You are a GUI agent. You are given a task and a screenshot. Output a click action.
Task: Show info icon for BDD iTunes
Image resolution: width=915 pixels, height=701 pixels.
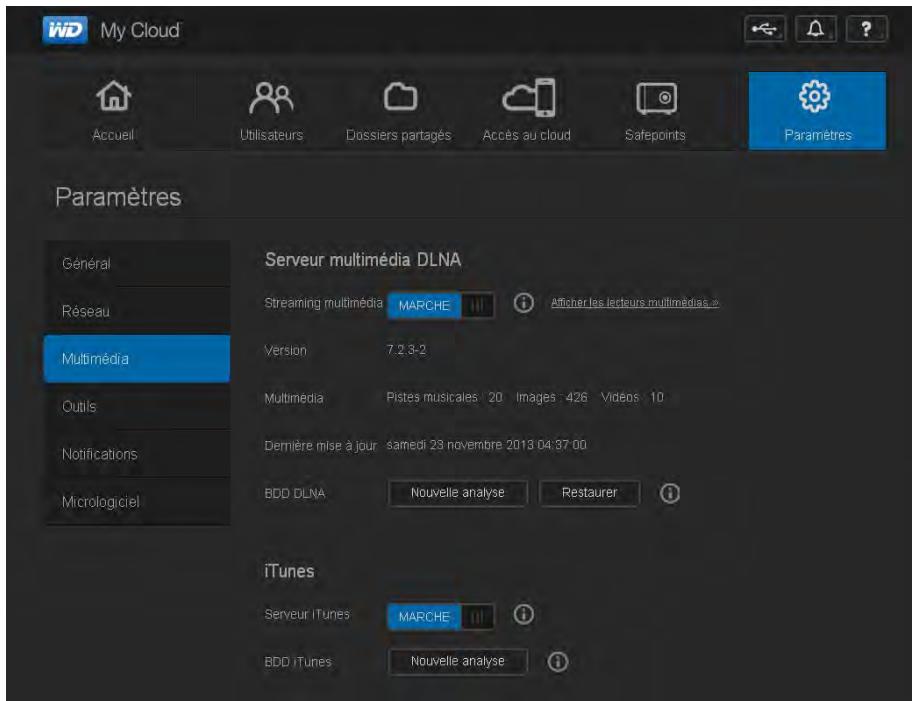[x=557, y=662]
